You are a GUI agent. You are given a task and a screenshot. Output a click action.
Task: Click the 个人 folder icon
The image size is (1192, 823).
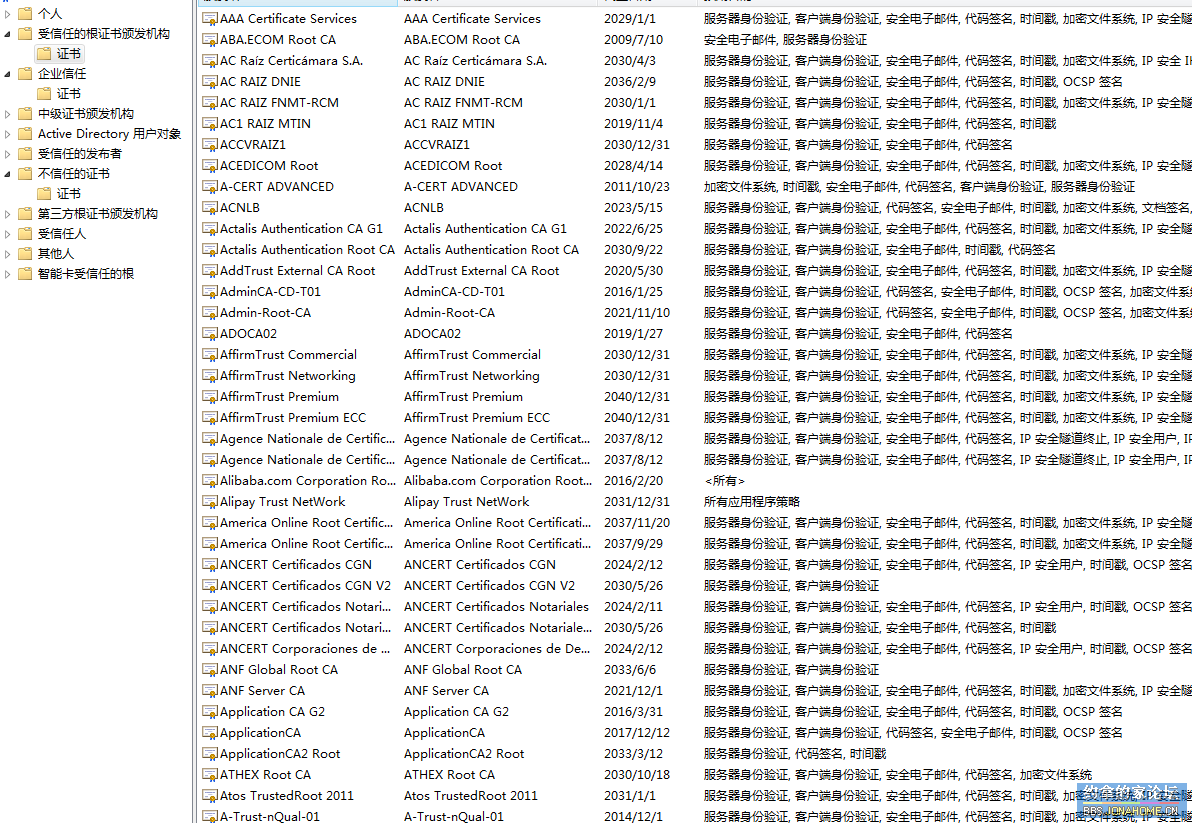(x=25, y=14)
